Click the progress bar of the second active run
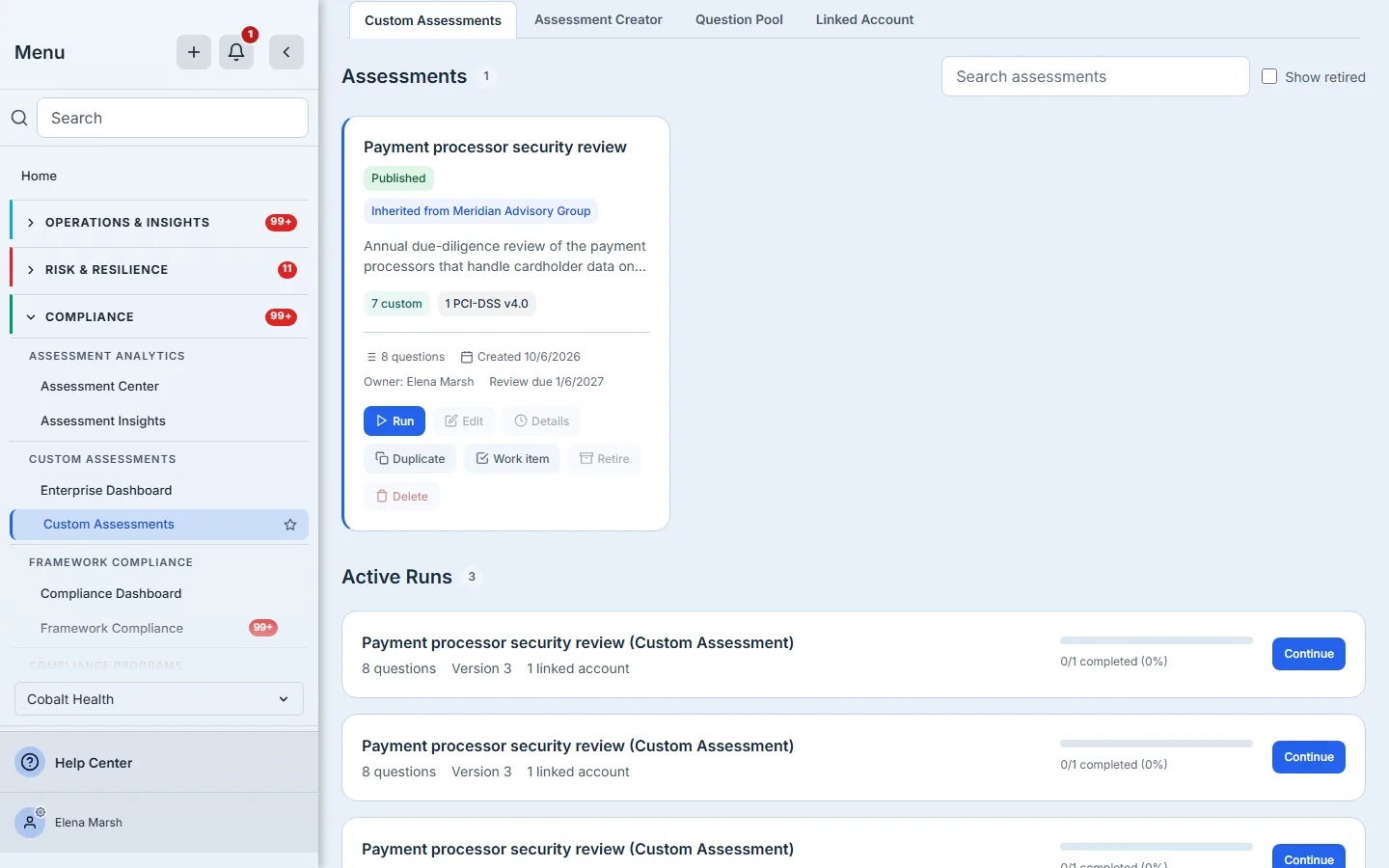 [x=1157, y=744]
